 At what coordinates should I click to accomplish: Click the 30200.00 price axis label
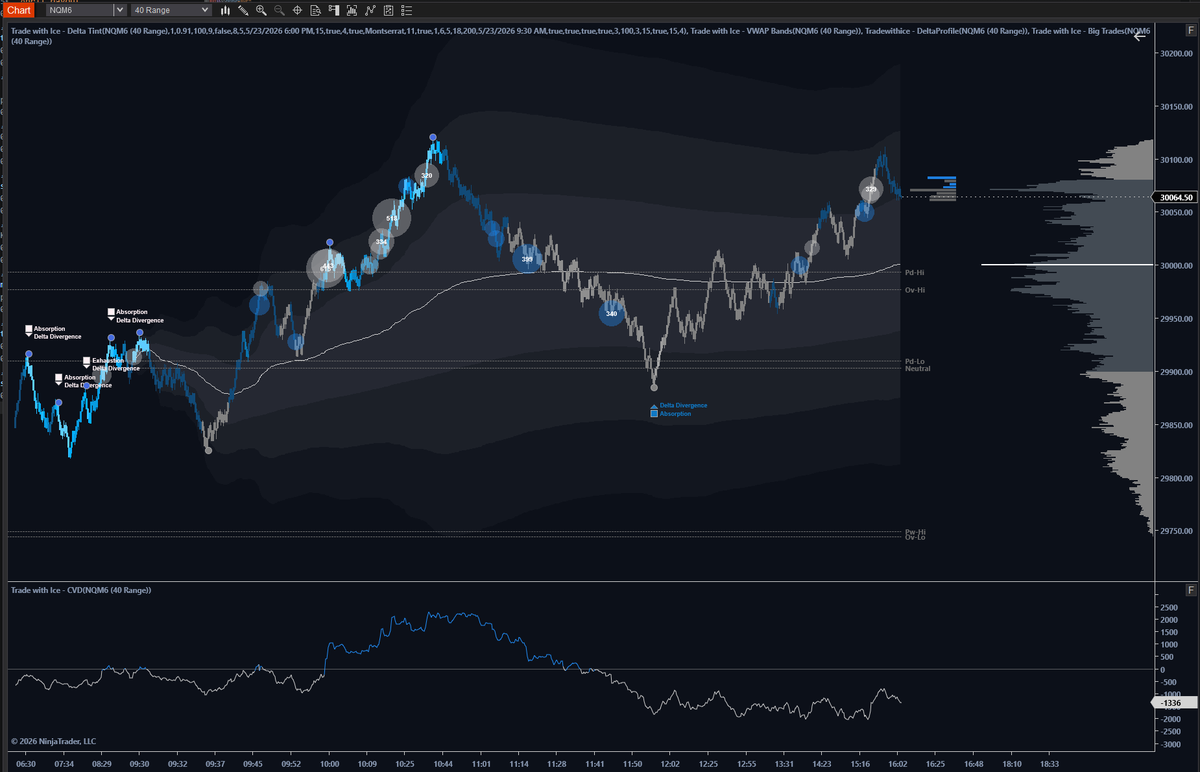[x=1176, y=54]
